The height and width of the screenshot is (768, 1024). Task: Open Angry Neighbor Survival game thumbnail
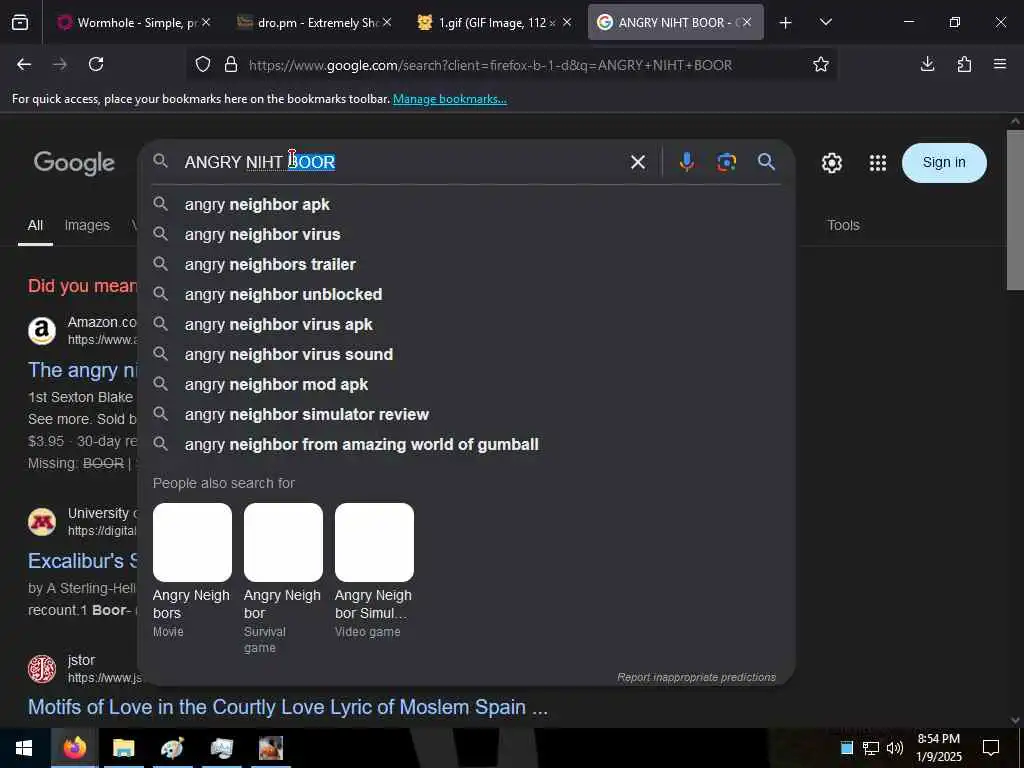pyautogui.click(x=283, y=542)
